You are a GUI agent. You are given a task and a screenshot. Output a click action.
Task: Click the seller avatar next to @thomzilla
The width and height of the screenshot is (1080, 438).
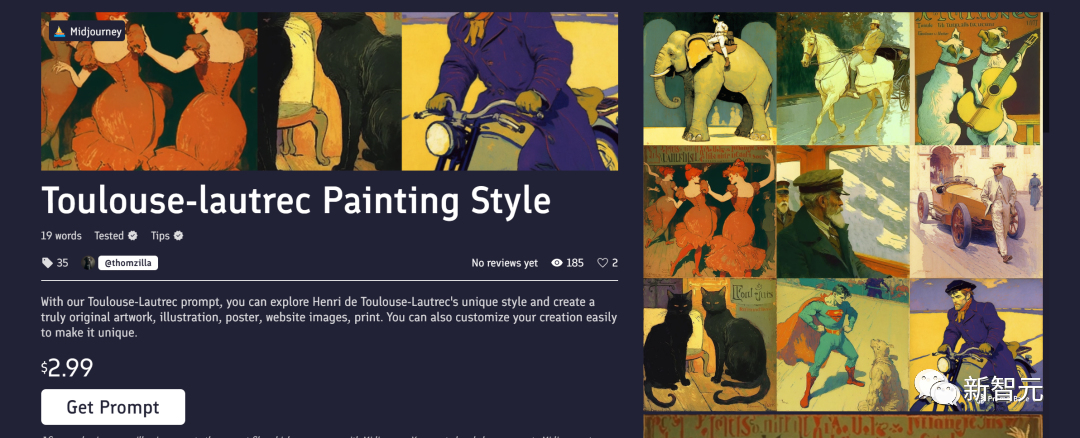pos(88,262)
